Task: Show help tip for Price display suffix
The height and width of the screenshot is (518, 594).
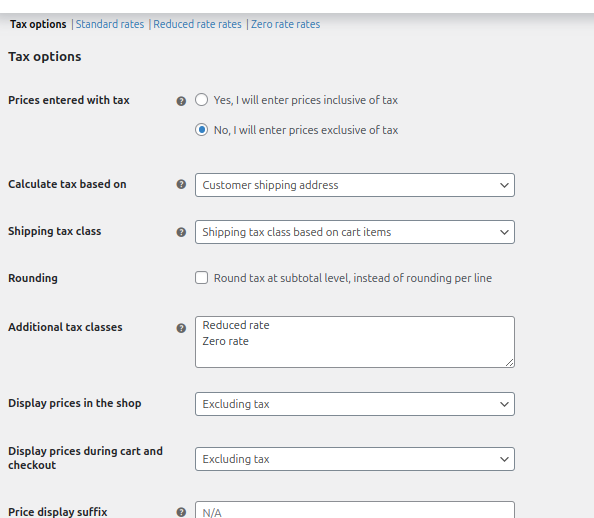Action: tap(181, 512)
